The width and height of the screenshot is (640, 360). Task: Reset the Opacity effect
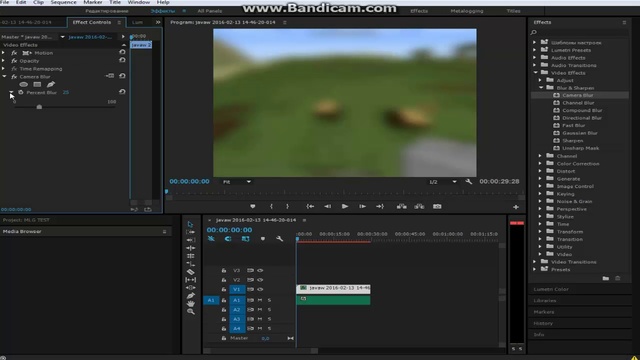pos(122,60)
